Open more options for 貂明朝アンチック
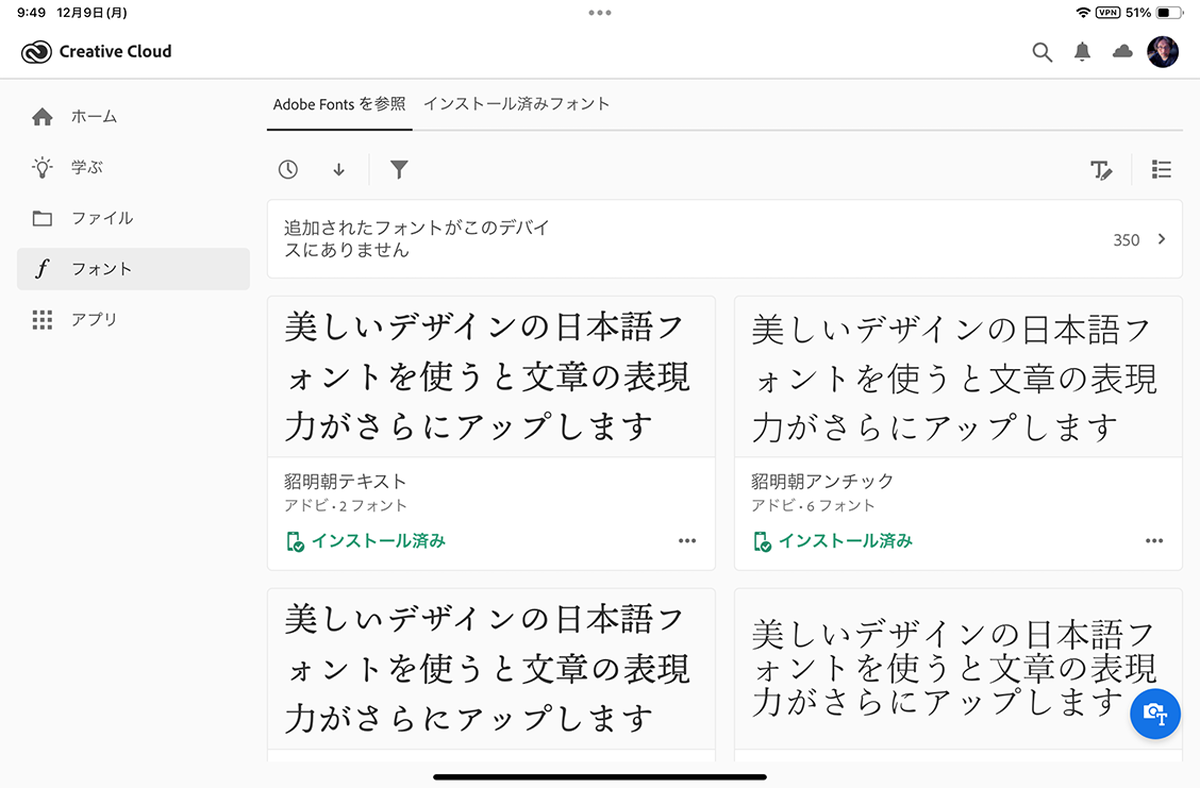Viewport: 1200px width, 788px height. click(1154, 541)
